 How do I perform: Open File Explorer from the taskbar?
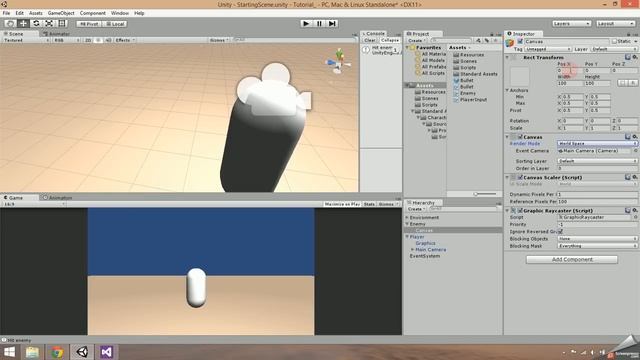(x=32, y=352)
